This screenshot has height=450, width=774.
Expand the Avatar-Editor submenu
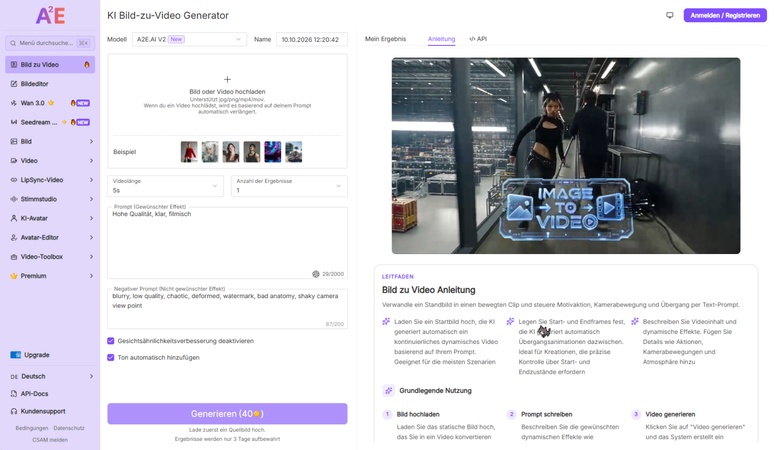pos(50,237)
